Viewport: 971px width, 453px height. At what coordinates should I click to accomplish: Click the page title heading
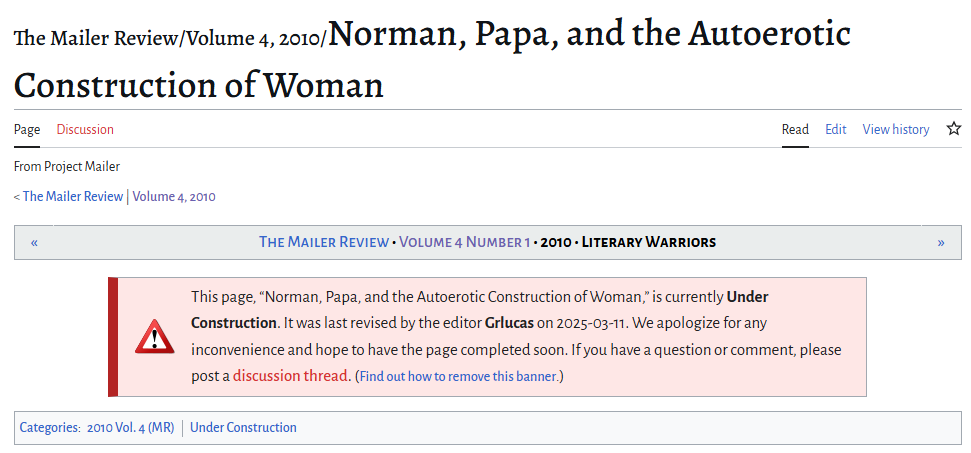432,59
